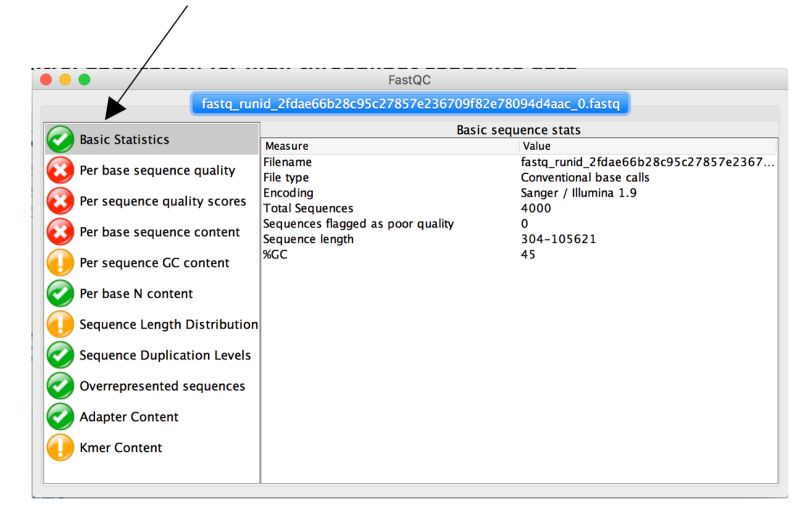
Task: Click the %GC row label
Action: pyautogui.click(x=275, y=254)
